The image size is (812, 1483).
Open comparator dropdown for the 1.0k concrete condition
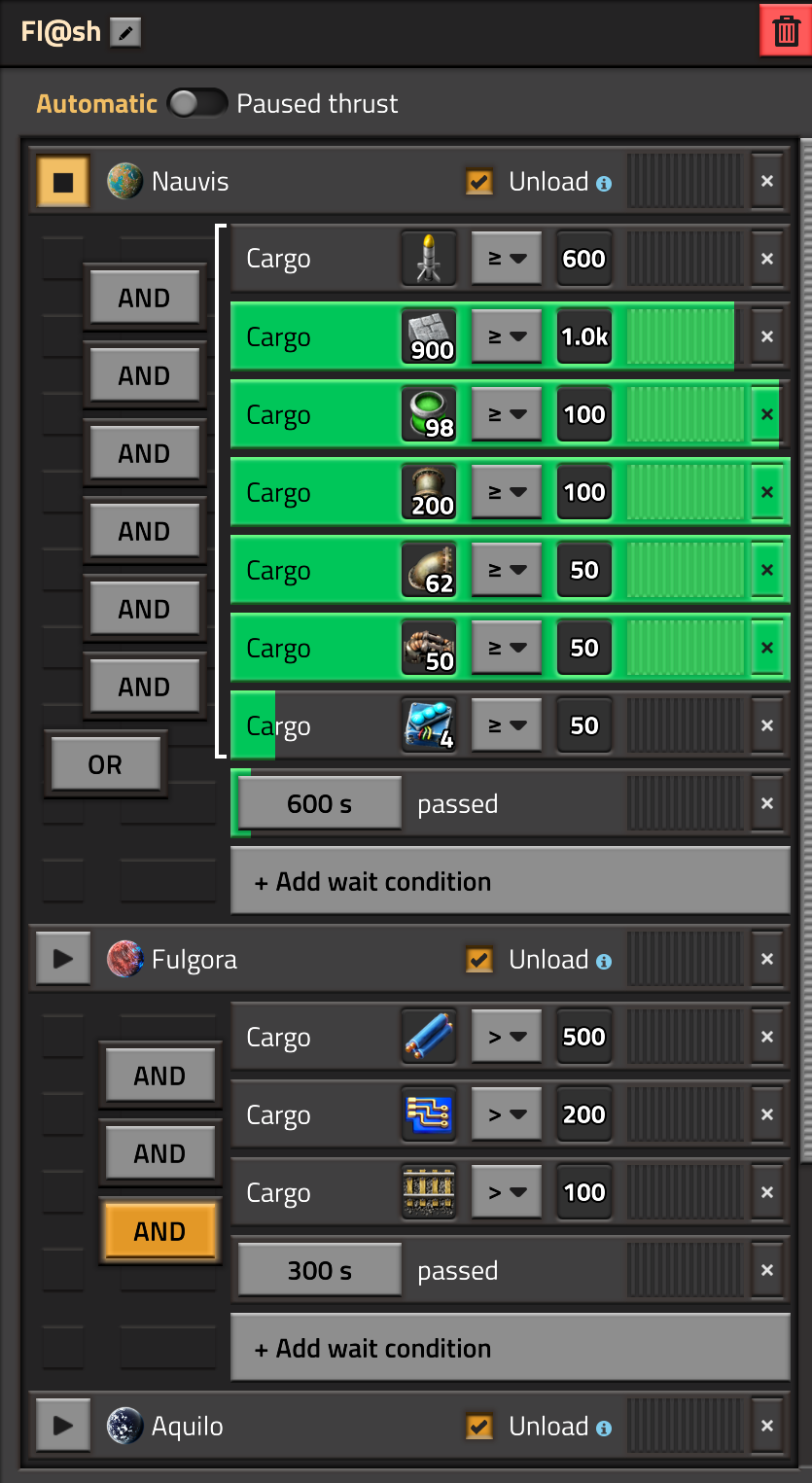coord(507,336)
